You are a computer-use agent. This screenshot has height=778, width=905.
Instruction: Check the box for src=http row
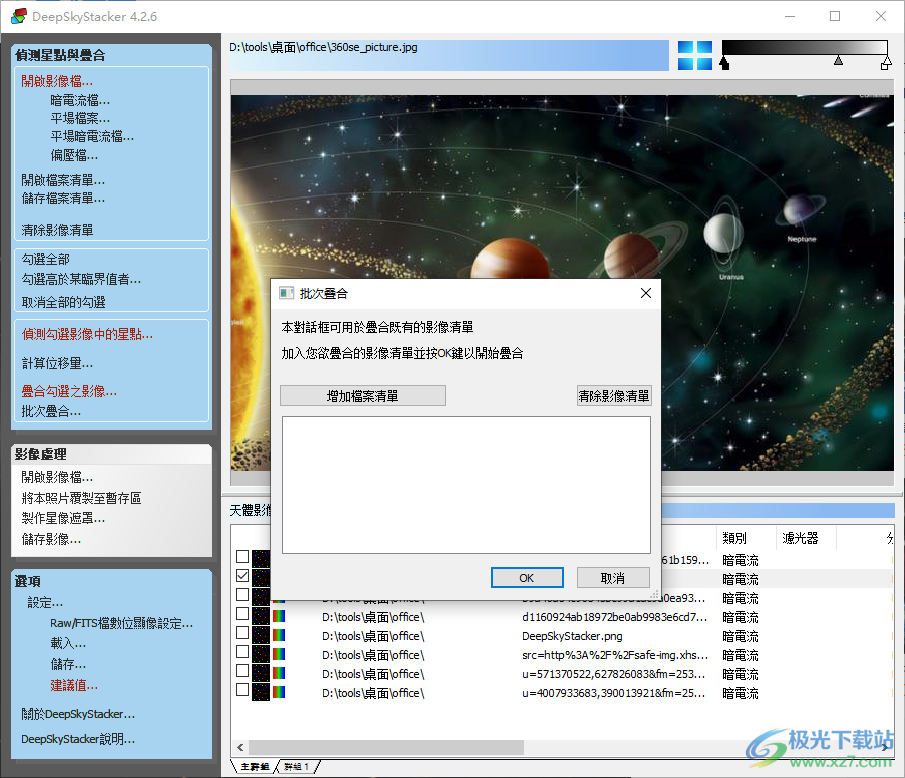pos(242,652)
